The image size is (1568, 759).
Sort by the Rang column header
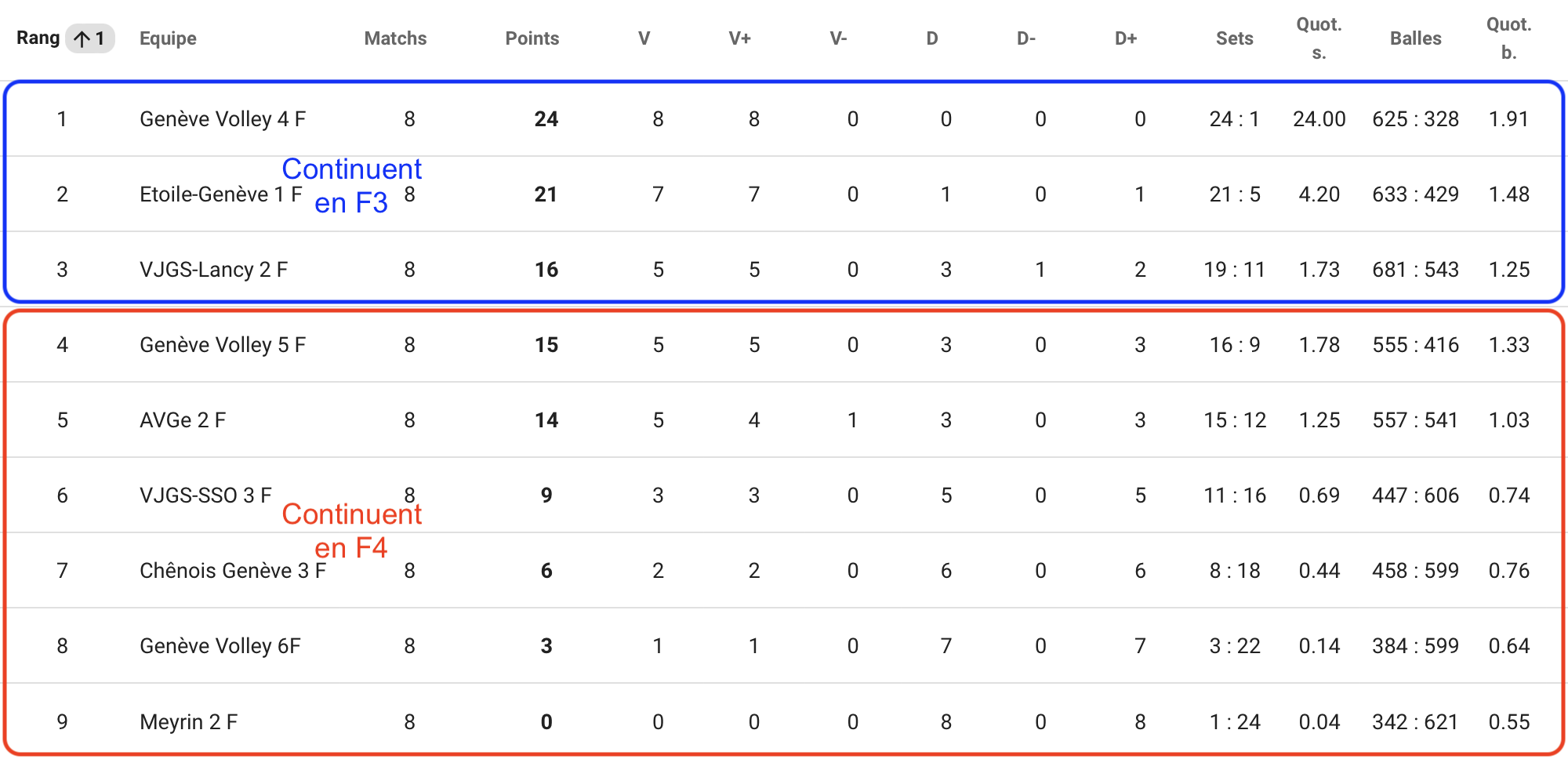pyautogui.click(x=38, y=38)
